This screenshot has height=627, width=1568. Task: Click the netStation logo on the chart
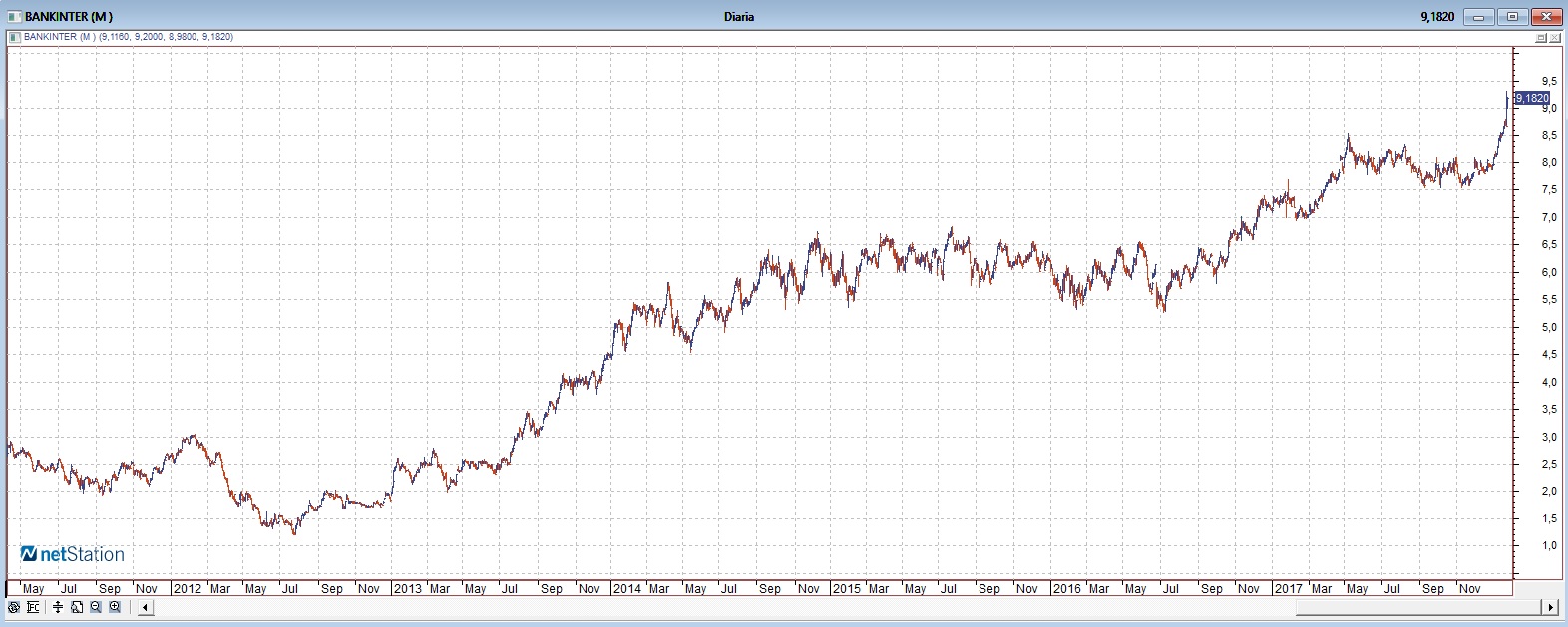(73, 554)
